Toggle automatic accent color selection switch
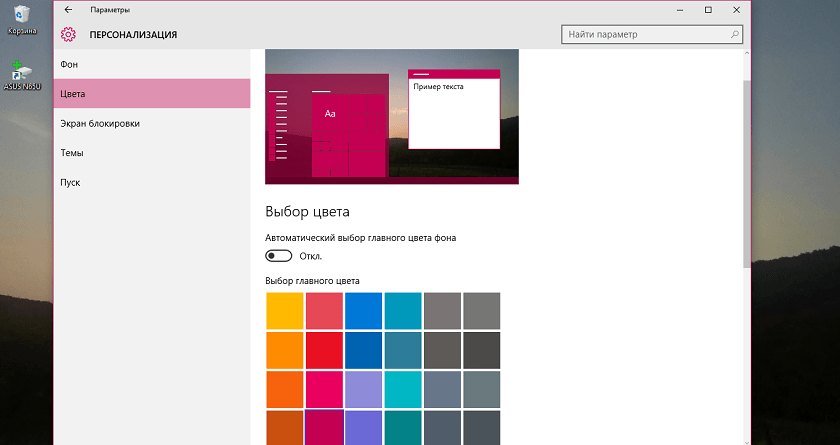The width and height of the screenshot is (840, 445). 279,256
